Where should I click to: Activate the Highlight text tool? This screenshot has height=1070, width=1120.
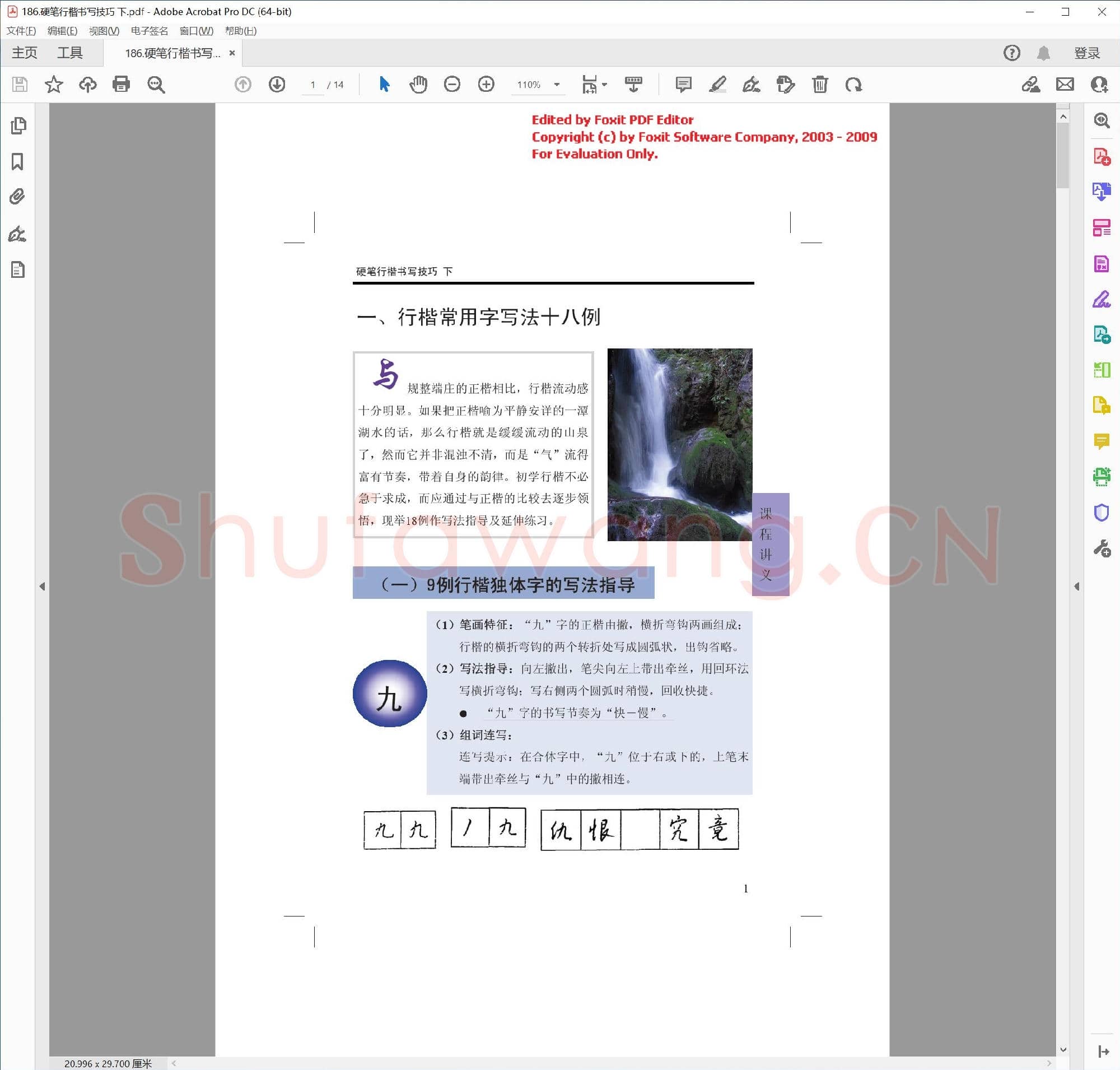[717, 85]
